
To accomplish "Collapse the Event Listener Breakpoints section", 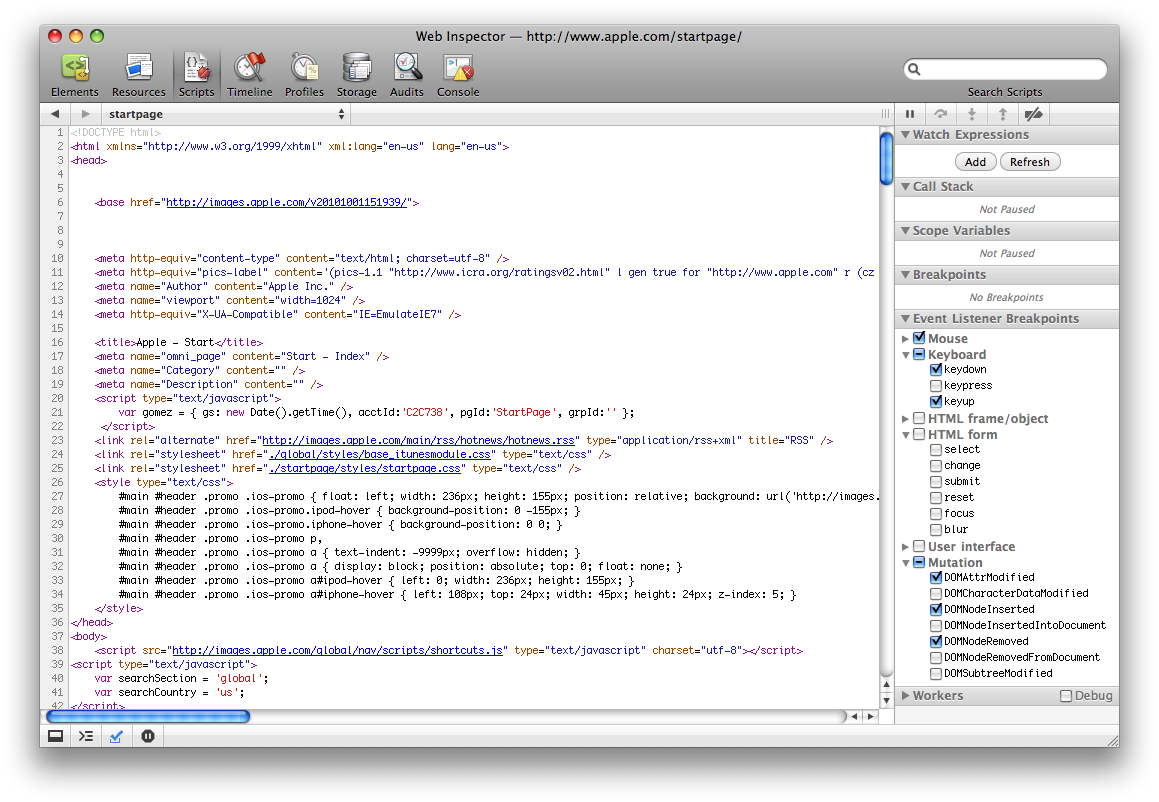I will (x=905, y=319).
